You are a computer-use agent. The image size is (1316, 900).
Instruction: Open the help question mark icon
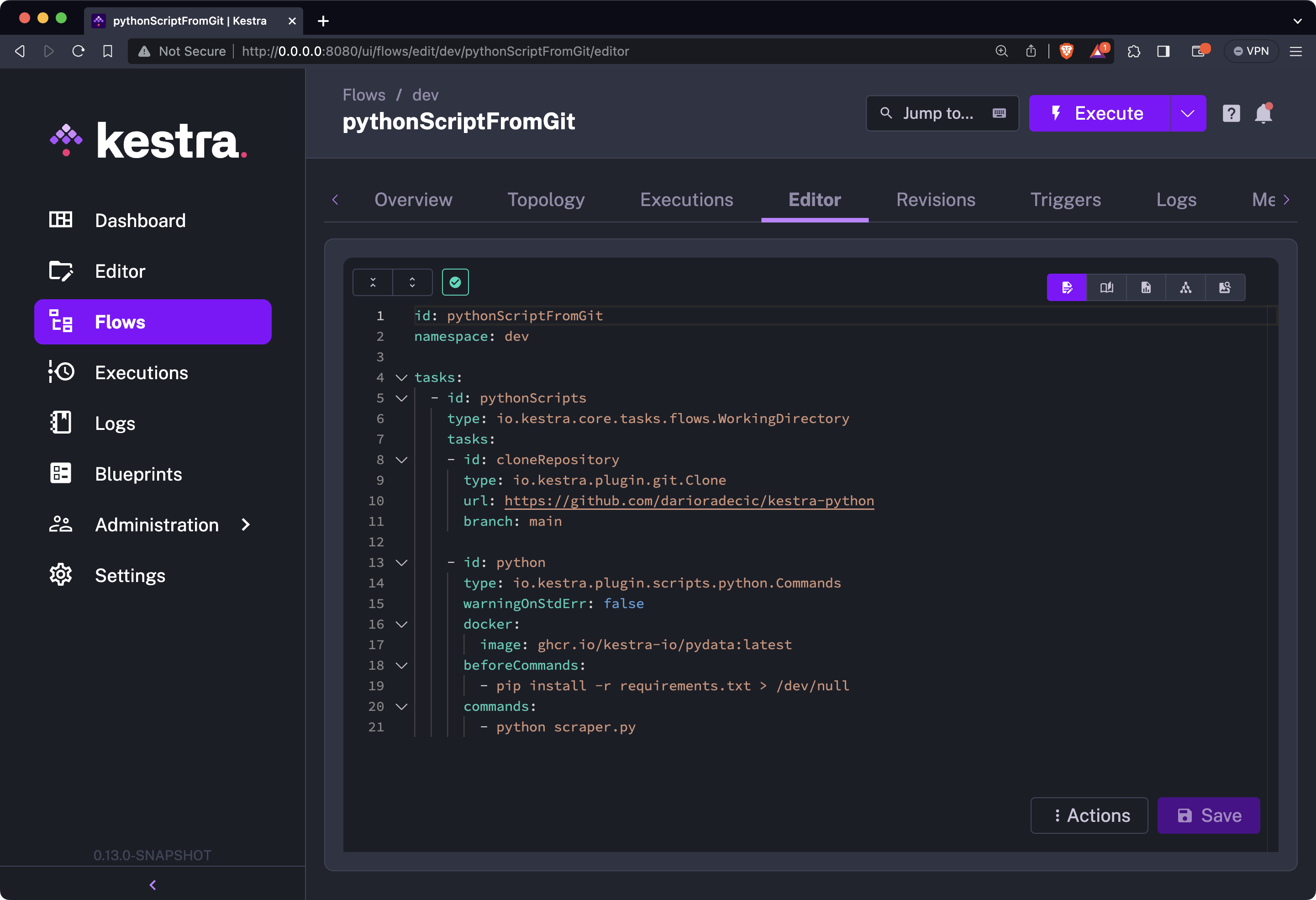(x=1231, y=113)
